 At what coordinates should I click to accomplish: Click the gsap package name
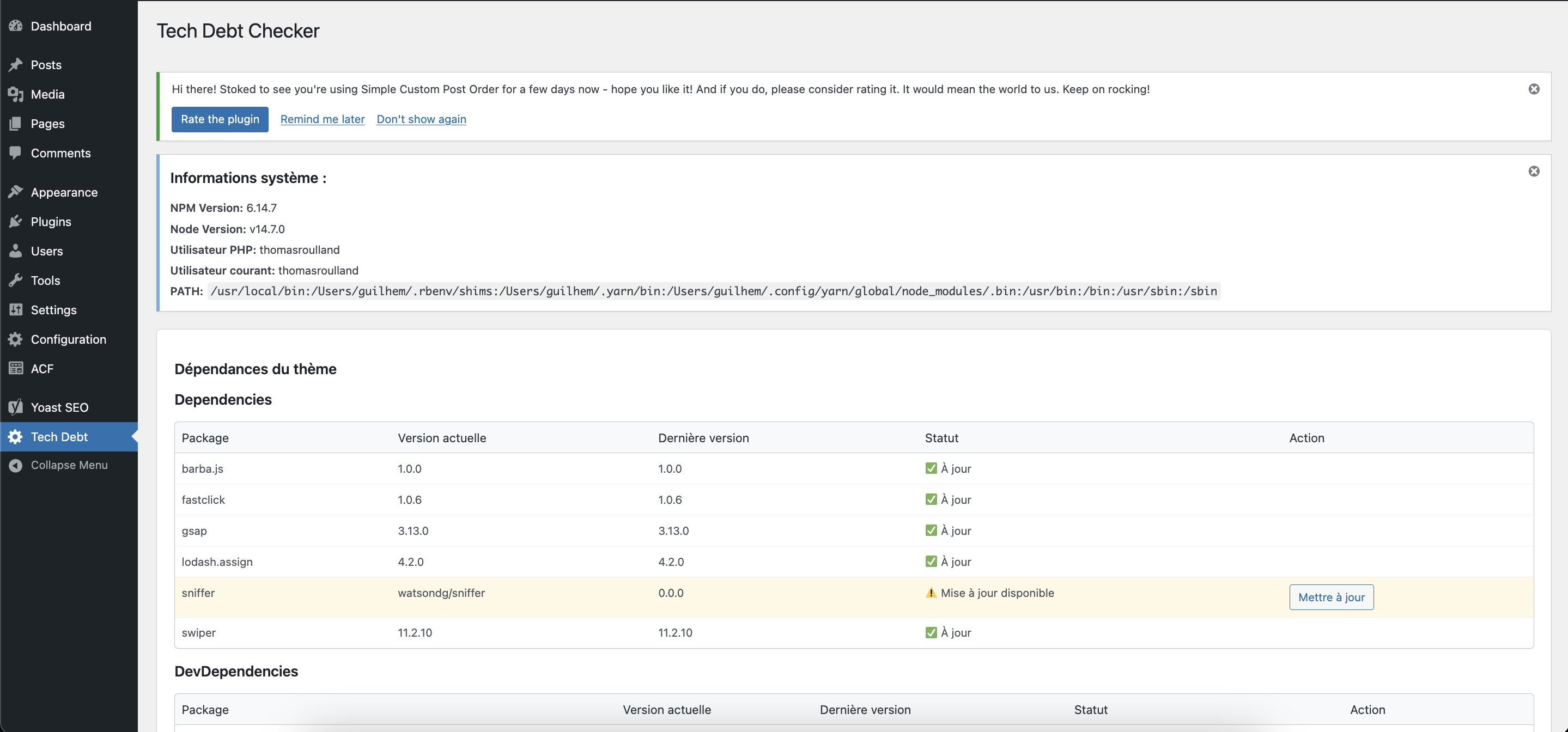pyautogui.click(x=194, y=530)
